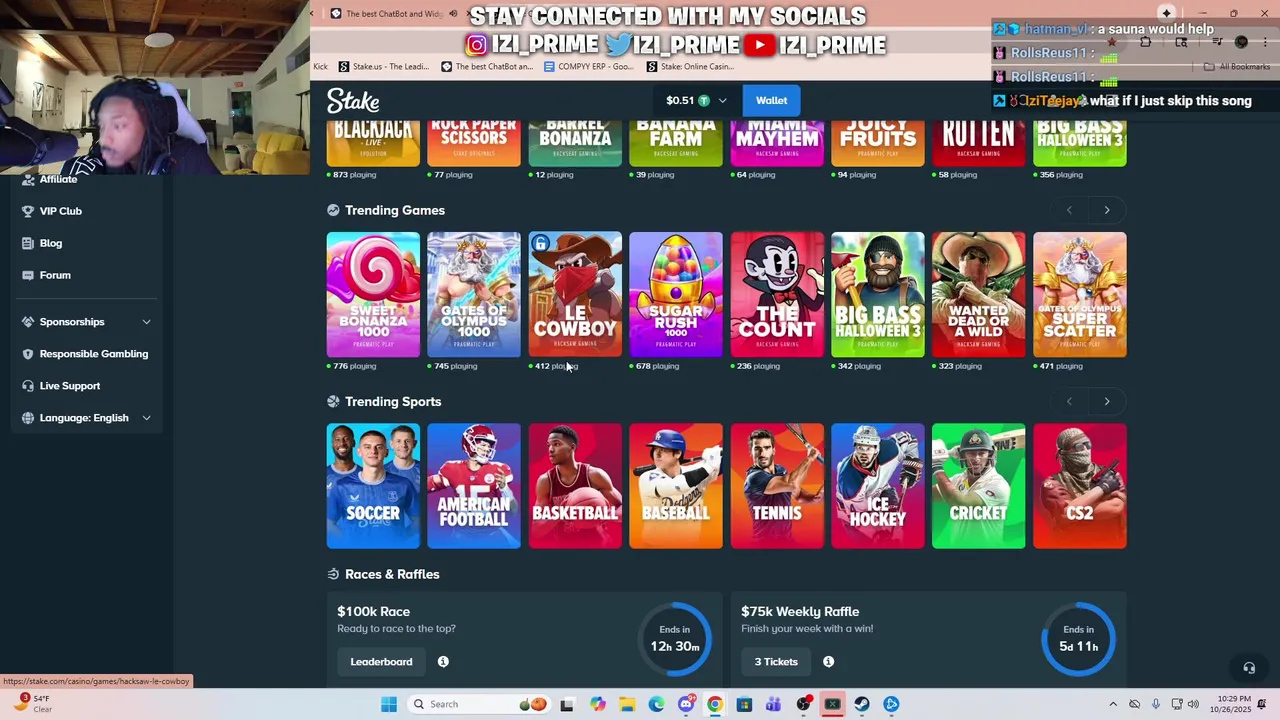Open Gates of Olympus 1000 tile
Image resolution: width=1280 pixels, height=720 pixels.
point(474,294)
